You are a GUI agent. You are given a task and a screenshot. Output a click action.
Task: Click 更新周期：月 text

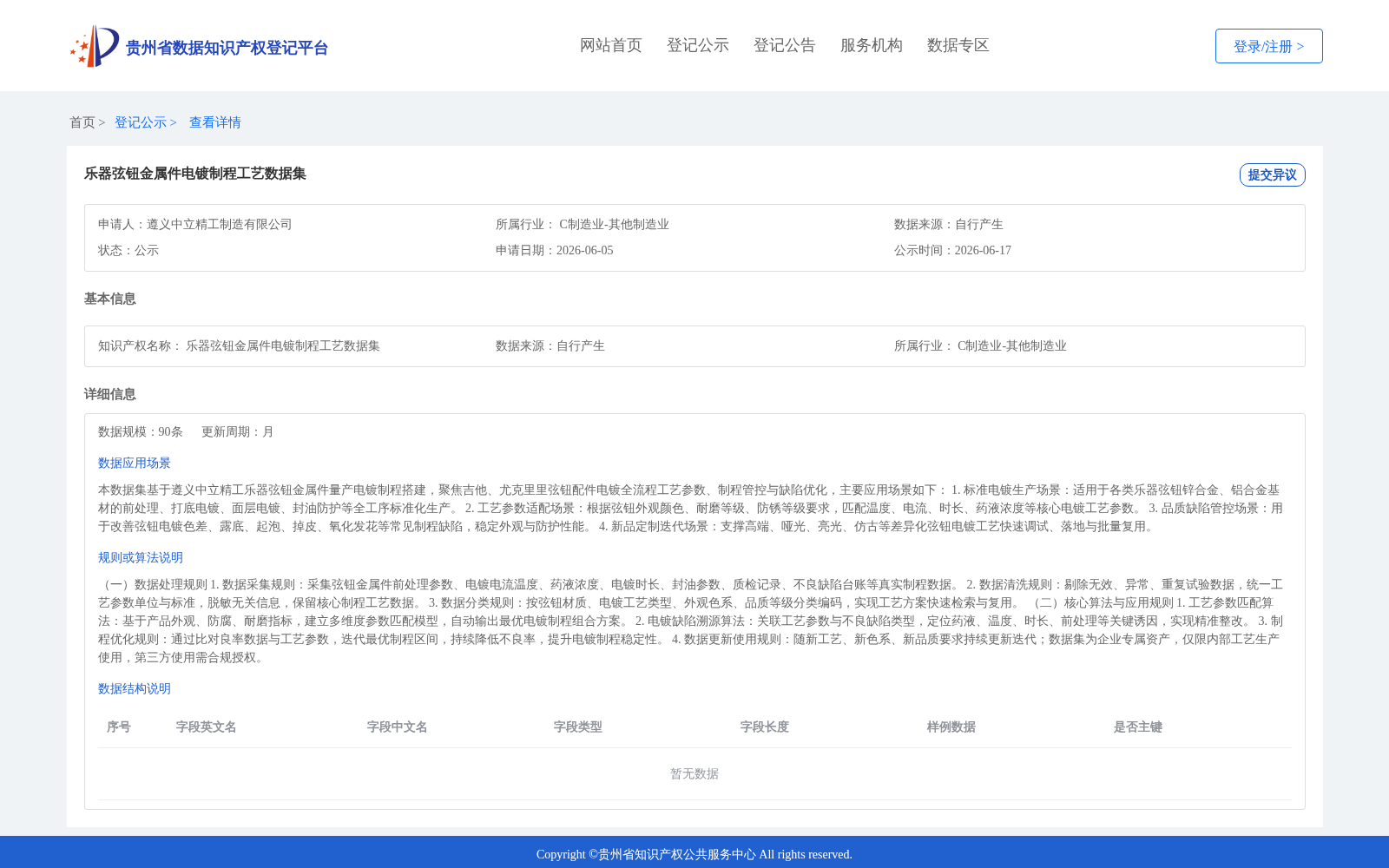pyautogui.click(x=238, y=431)
